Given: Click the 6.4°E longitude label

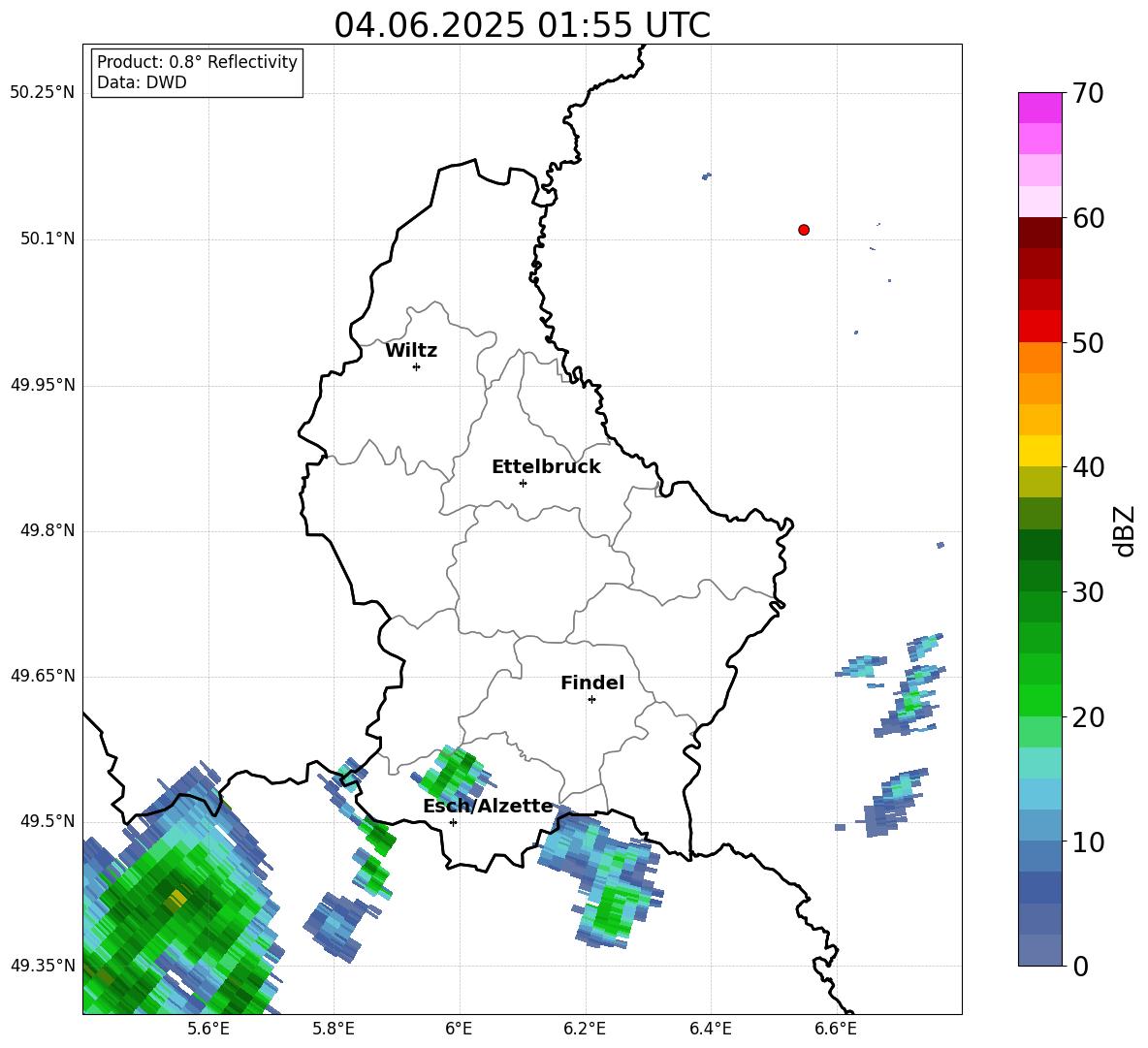Looking at the screenshot, I should click(x=710, y=1029).
